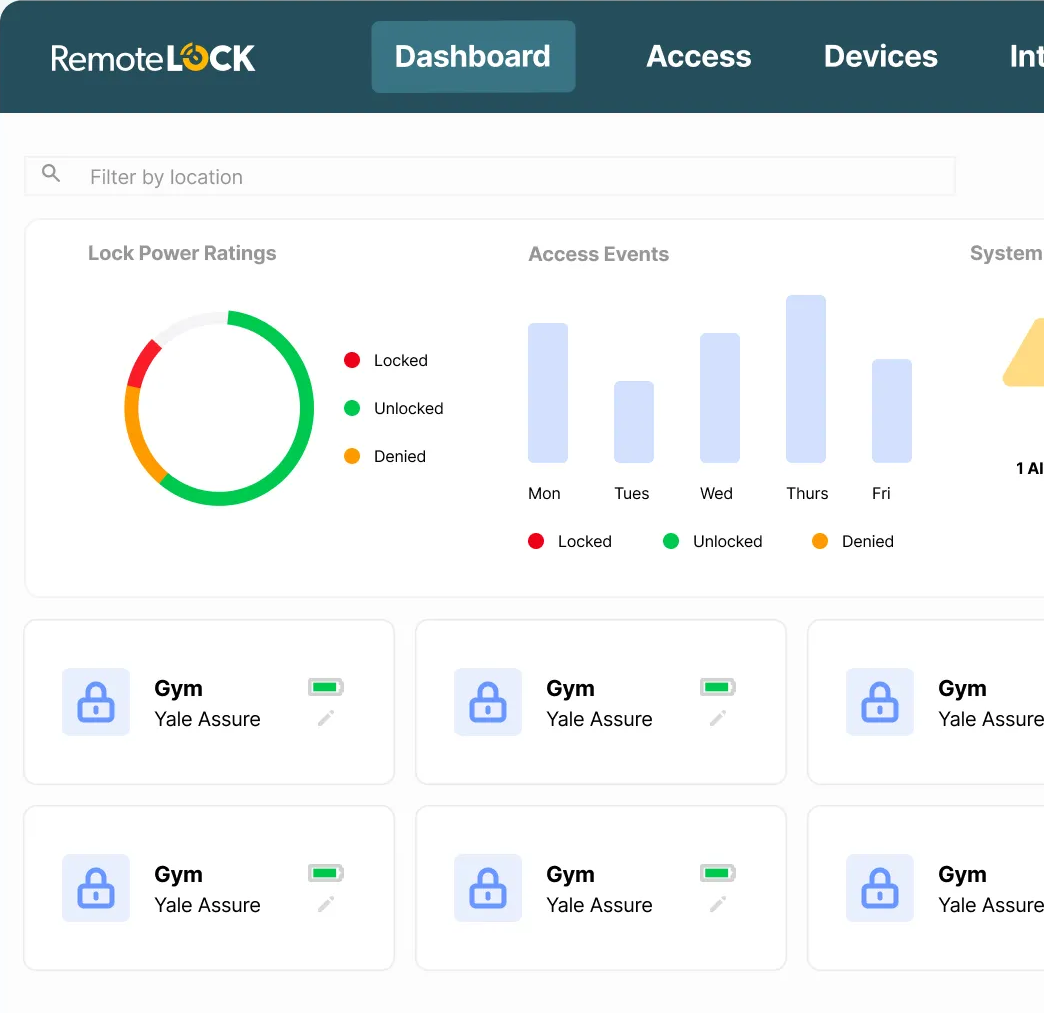1044x1013 pixels.
Task: Edit bottom-left Gym card via pencil icon
Action: 326,904
